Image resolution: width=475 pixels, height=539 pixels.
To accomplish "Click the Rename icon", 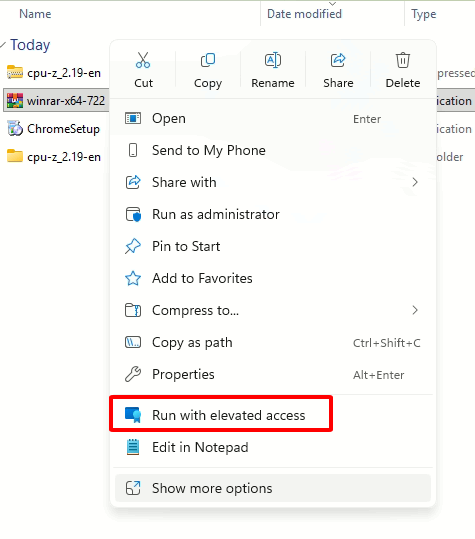I will (273, 60).
